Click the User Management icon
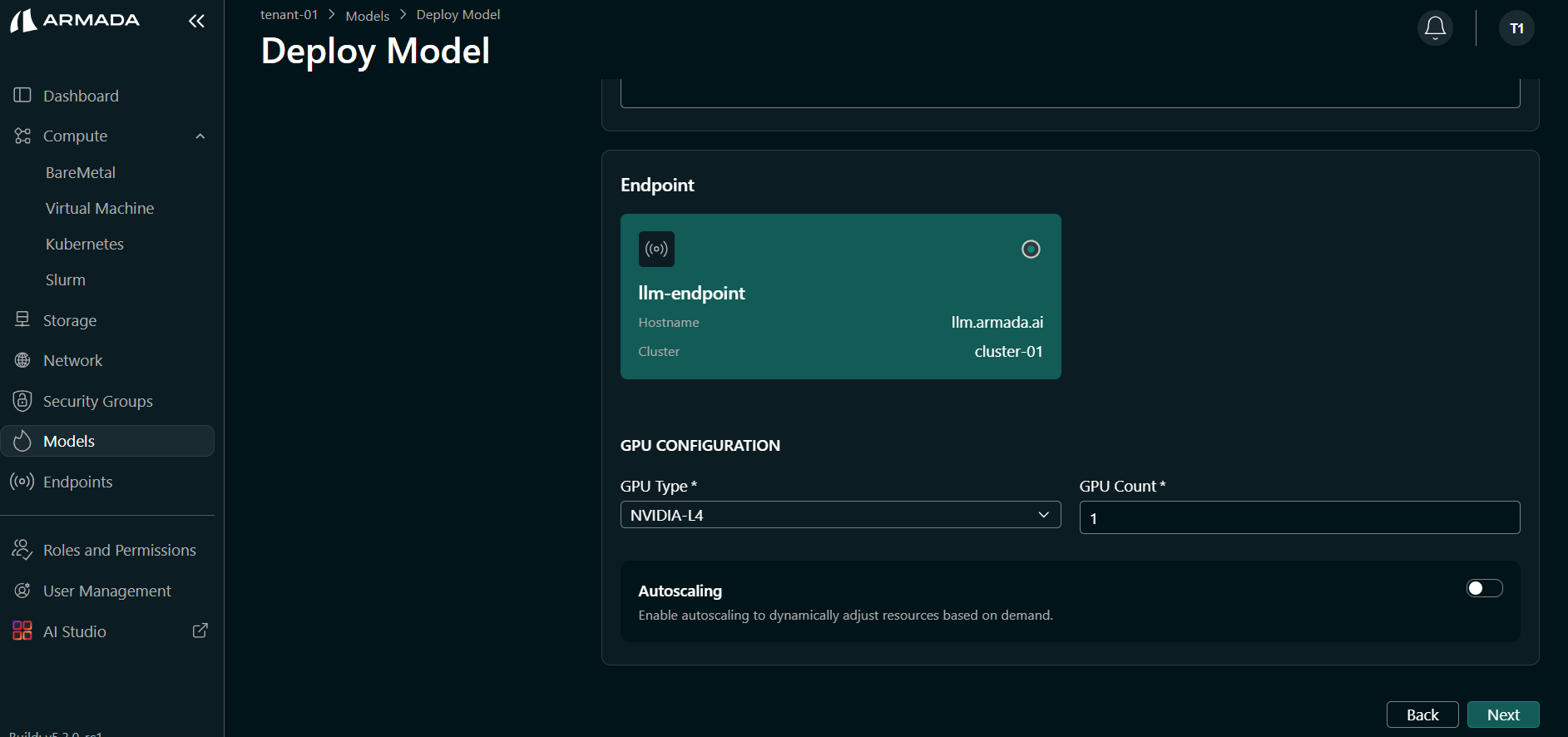Viewport: 1568px width, 737px height. [22, 591]
